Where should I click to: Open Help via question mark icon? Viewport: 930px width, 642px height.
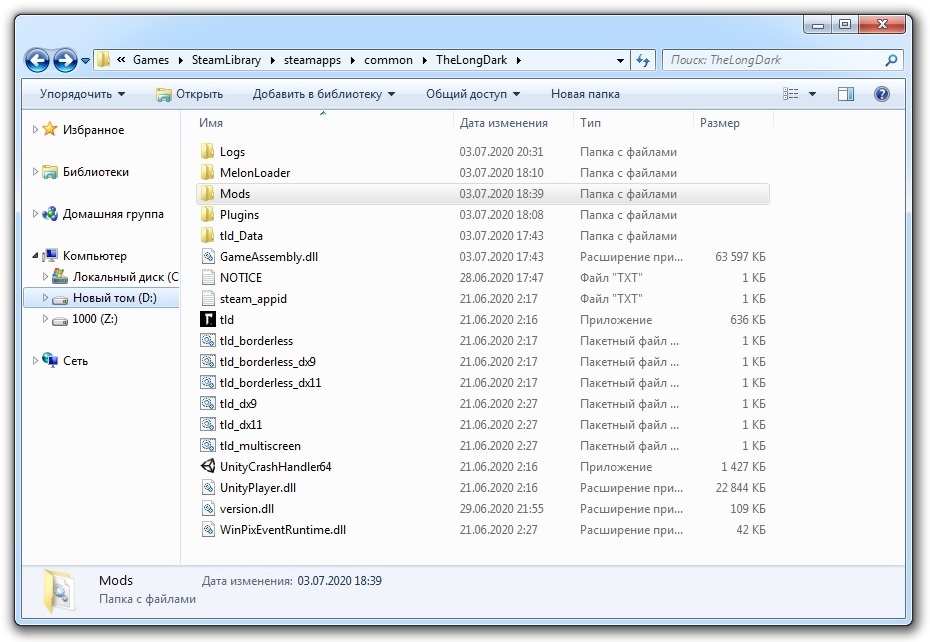(x=882, y=94)
